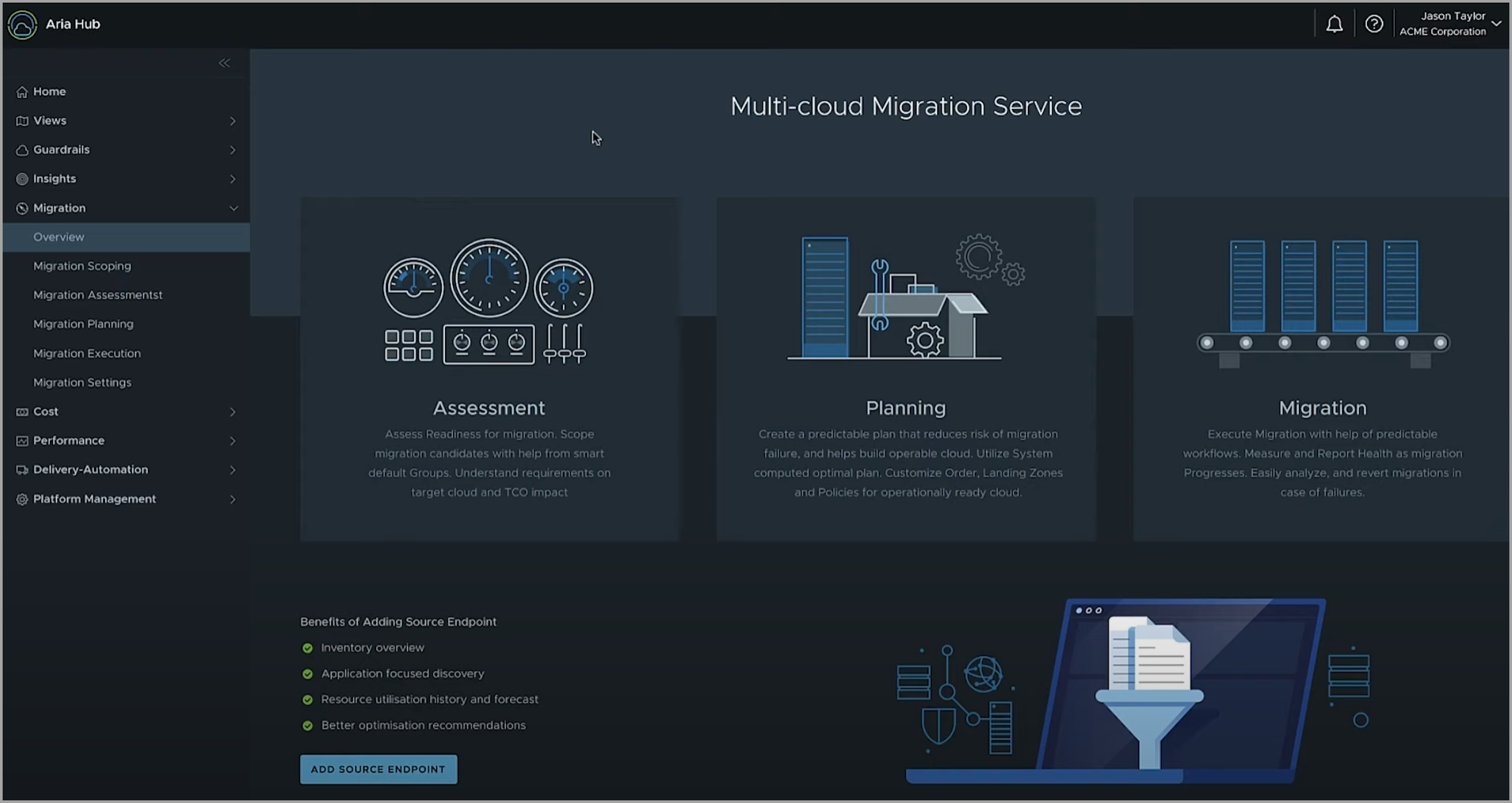This screenshot has width=1512, height=803.
Task: Open the notifications bell icon
Action: pos(1334,25)
